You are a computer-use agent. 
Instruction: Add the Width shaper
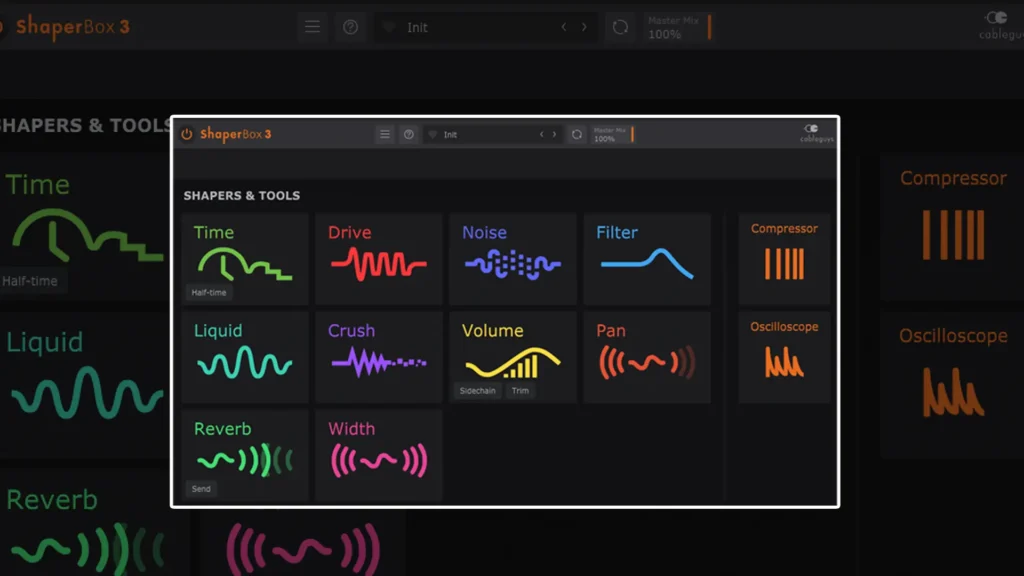tap(379, 455)
